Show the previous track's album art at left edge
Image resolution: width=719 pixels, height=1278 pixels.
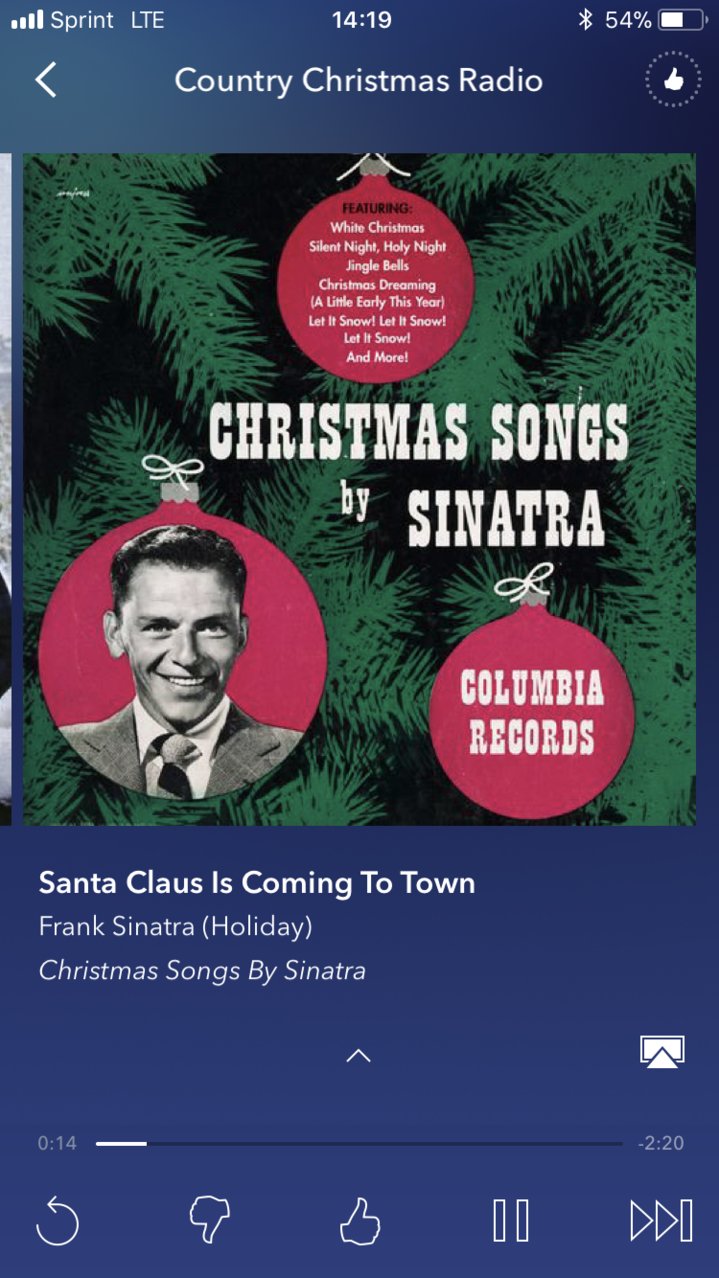(5, 489)
